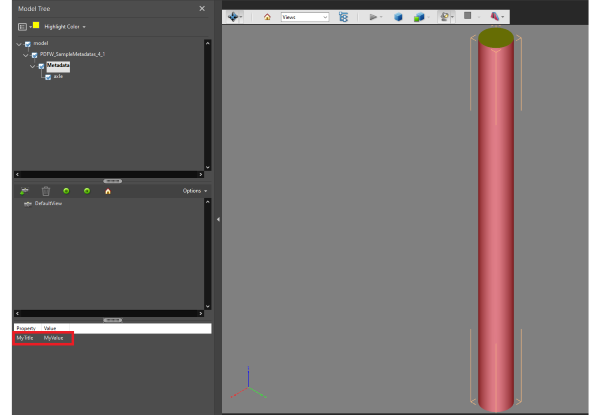This screenshot has height=415, width=600.
Task: Click the trash icon to delete the view
Action: [45, 190]
